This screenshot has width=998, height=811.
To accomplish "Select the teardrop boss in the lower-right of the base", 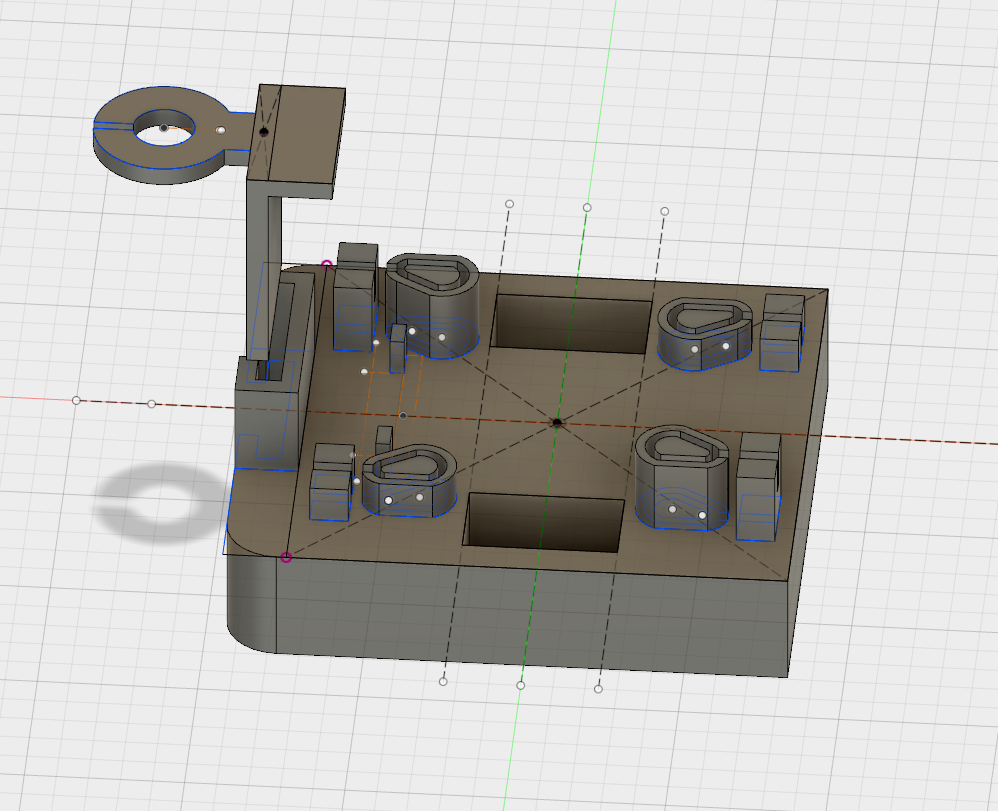I will (x=682, y=476).
